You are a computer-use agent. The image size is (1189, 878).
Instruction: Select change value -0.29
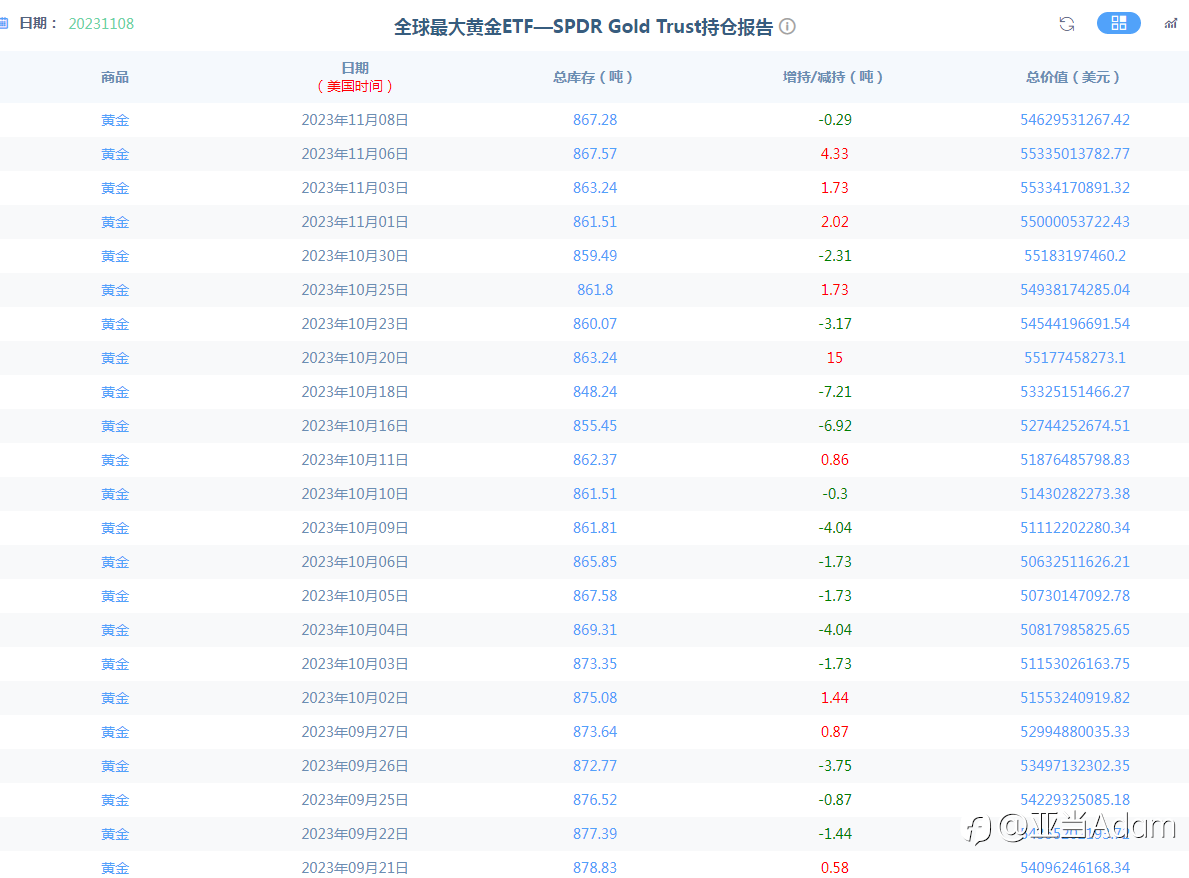pyautogui.click(x=834, y=120)
